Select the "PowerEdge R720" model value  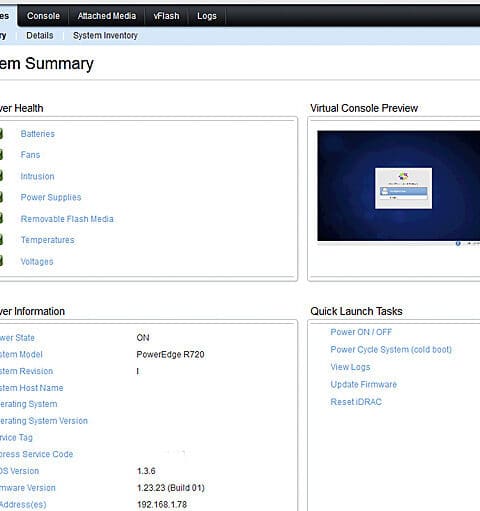click(x=170, y=354)
